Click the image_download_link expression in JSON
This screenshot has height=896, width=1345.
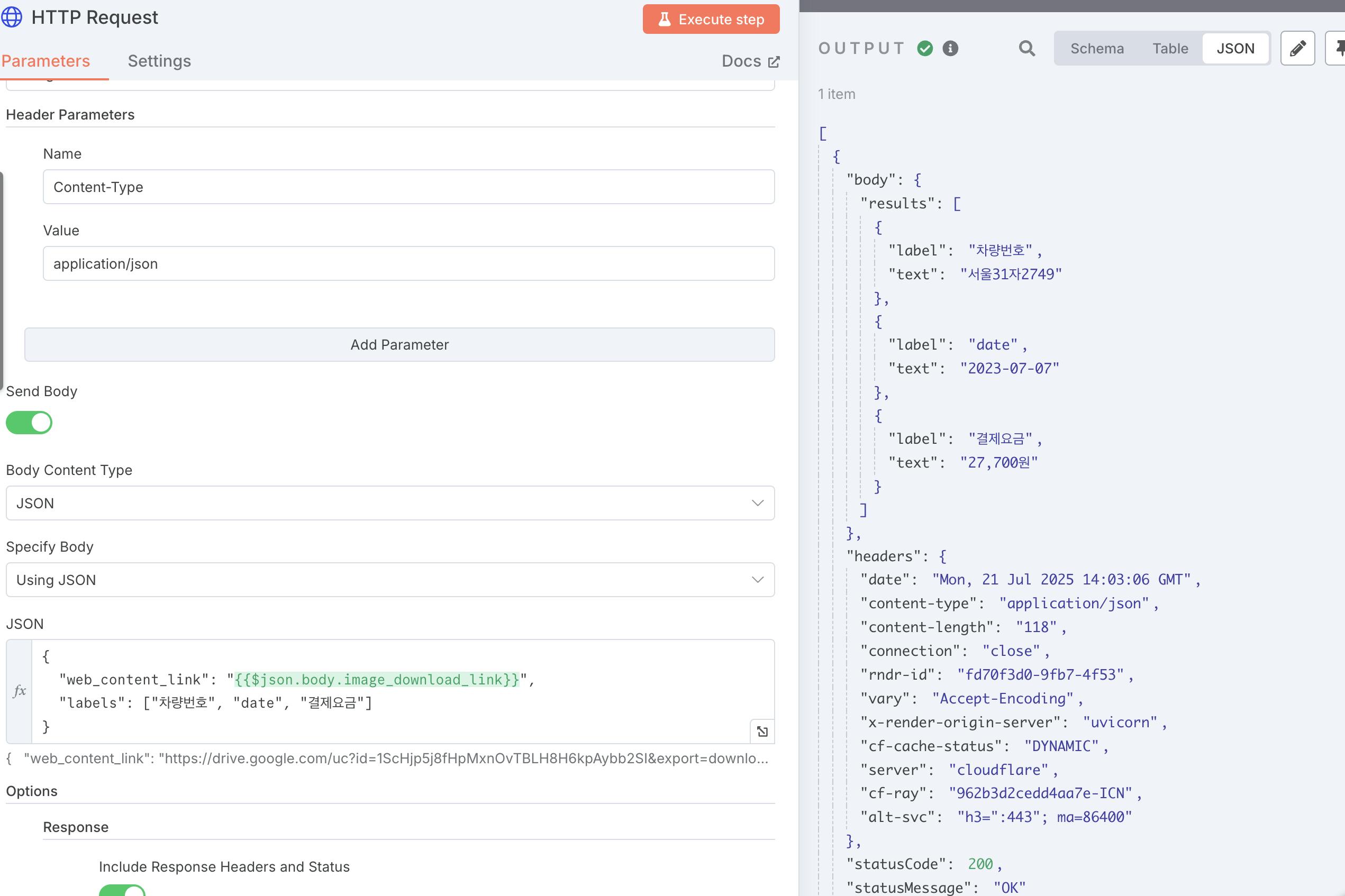(377, 680)
